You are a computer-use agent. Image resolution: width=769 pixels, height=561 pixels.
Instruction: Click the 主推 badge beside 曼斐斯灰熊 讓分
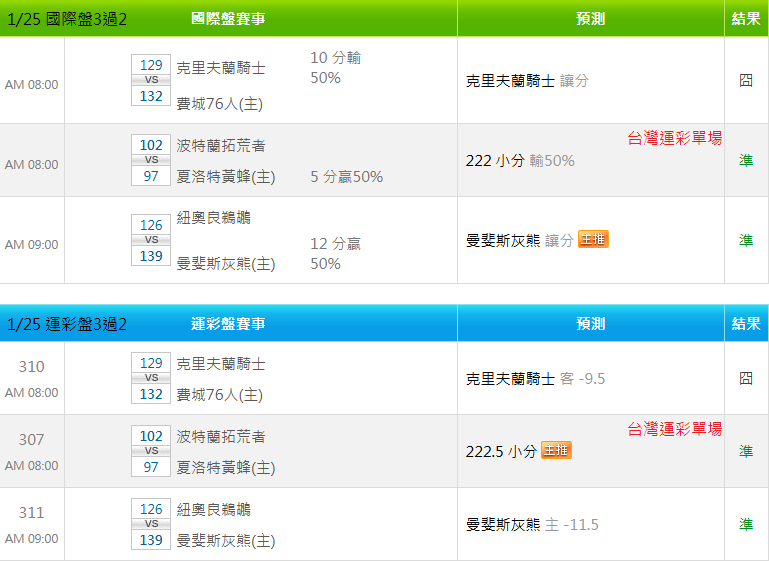[x=593, y=239]
